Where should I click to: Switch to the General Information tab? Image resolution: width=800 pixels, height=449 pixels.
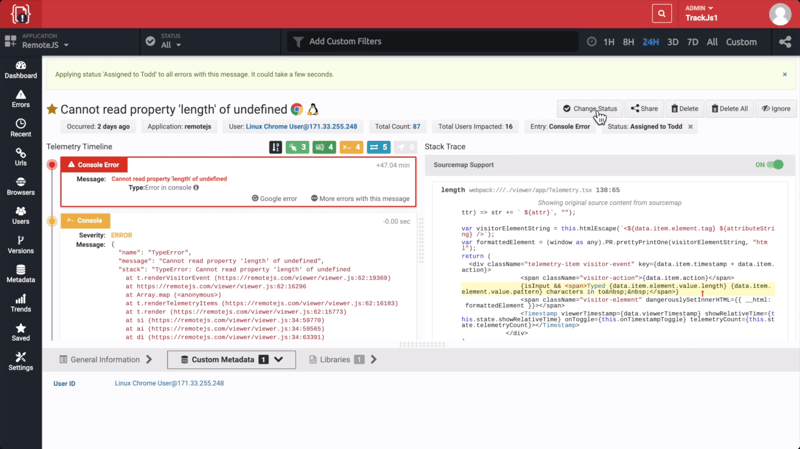click(105, 359)
